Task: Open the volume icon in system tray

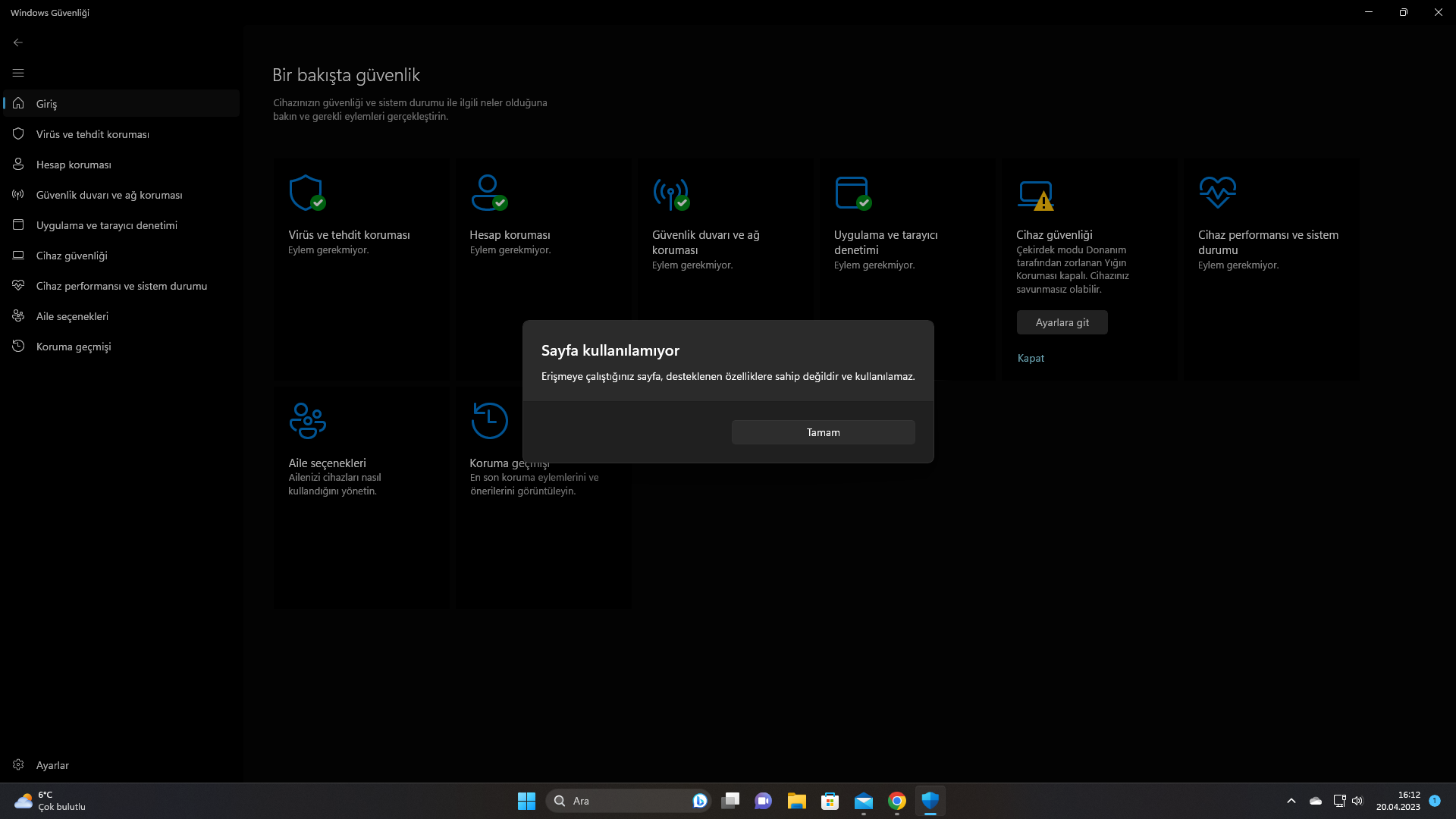Action: [1357, 801]
